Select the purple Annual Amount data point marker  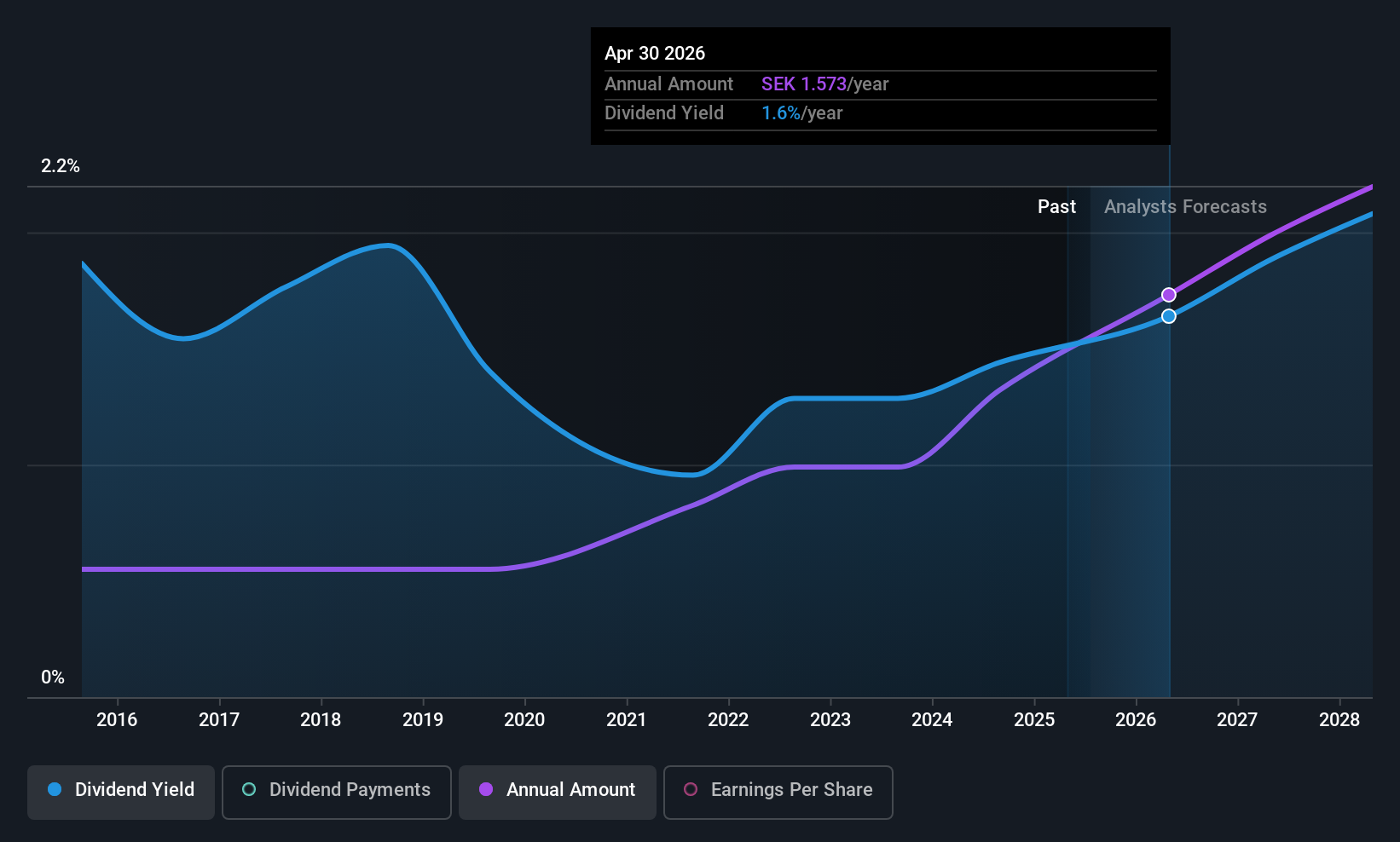[x=1169, y=295]
